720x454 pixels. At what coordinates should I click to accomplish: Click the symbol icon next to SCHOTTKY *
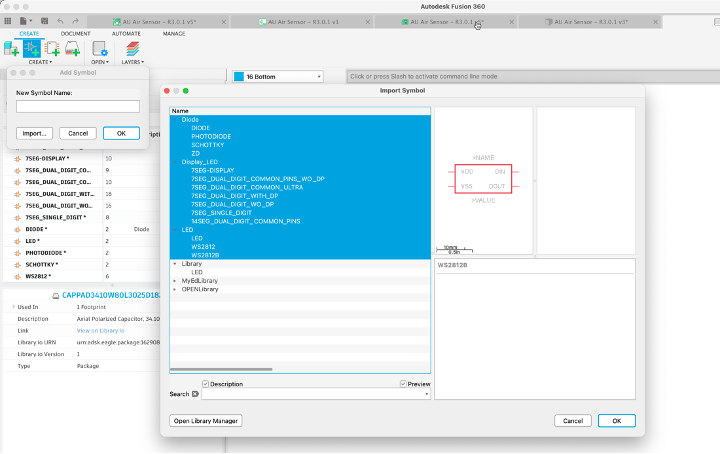(17, 264)
